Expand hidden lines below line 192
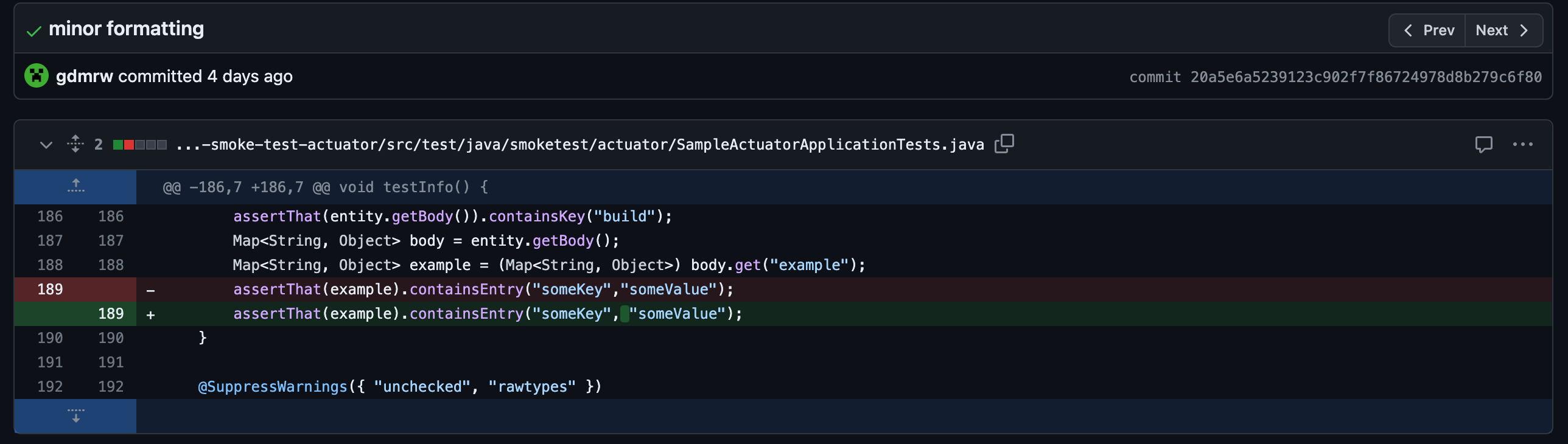This screenshot has height=444, width=1568. 75,416
